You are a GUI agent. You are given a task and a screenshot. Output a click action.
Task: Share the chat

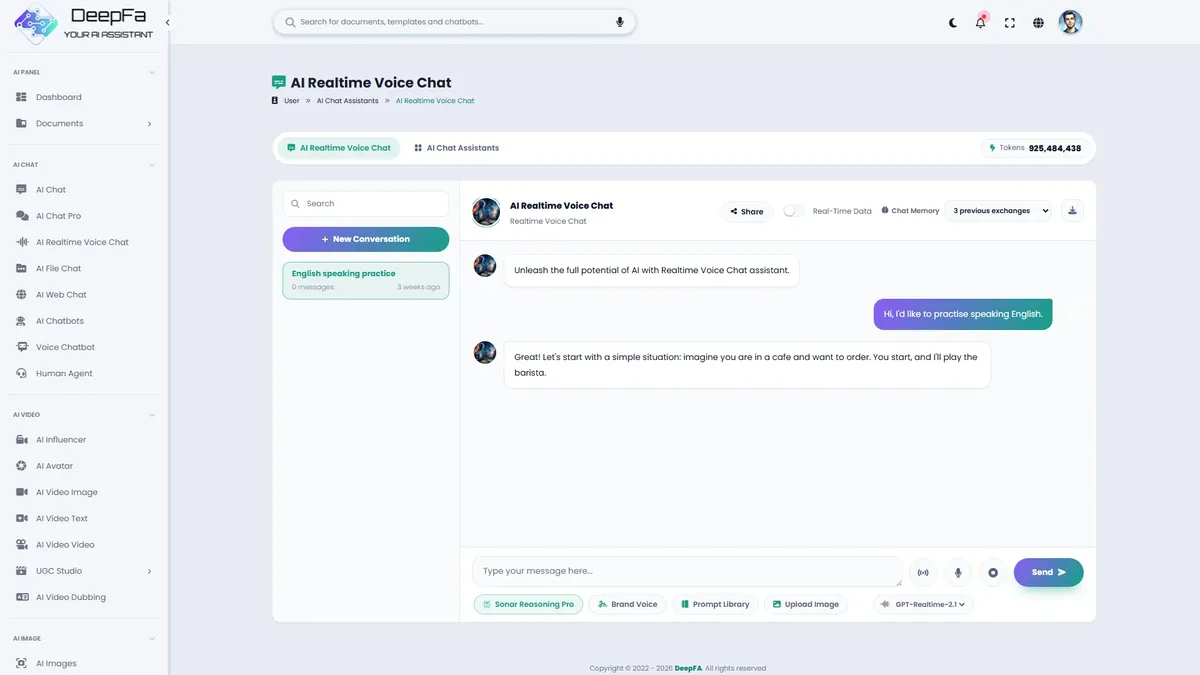pyautogui.click(x=746, y=211)
